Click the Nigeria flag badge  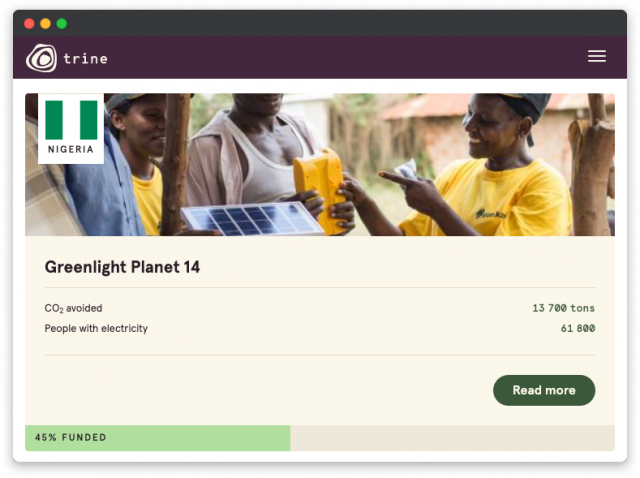pos(71,129)
